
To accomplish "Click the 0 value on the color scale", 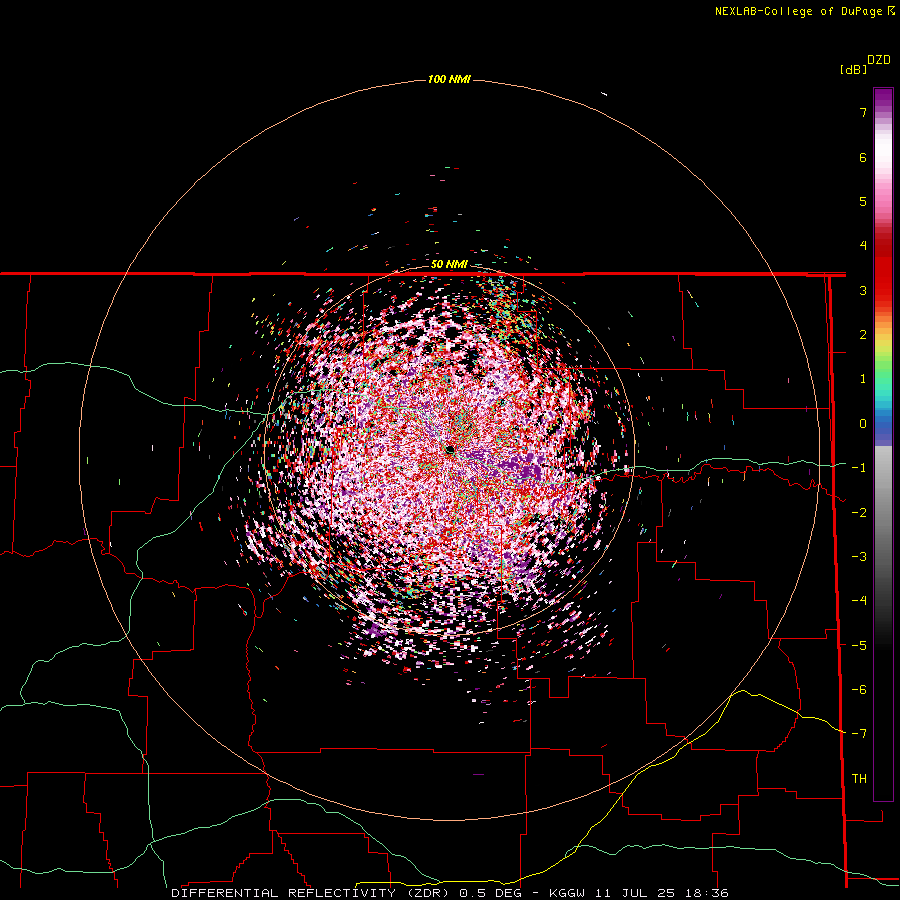I will click(863, 424).
